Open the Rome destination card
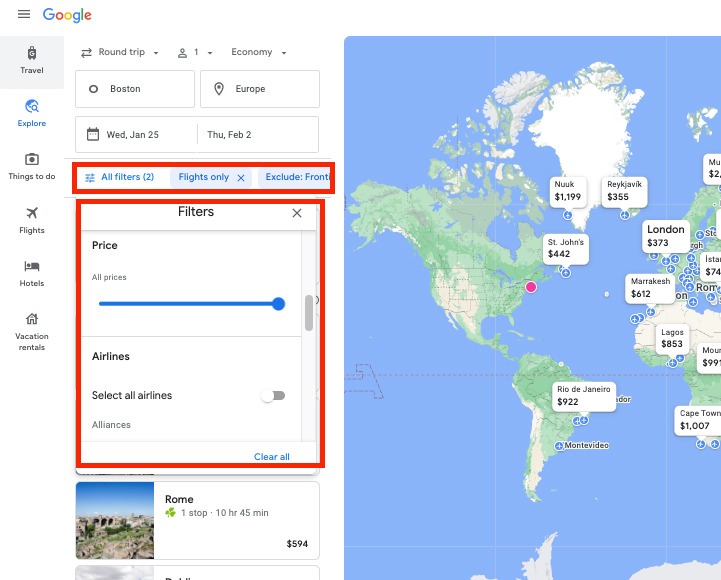The width and height of the screenshot is (721, 580). point(197,520)
